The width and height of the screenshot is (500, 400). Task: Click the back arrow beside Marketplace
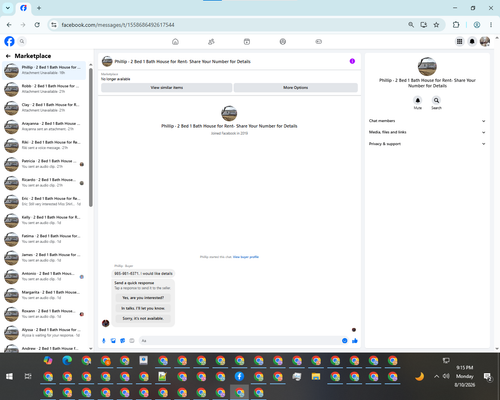[8, 56]
